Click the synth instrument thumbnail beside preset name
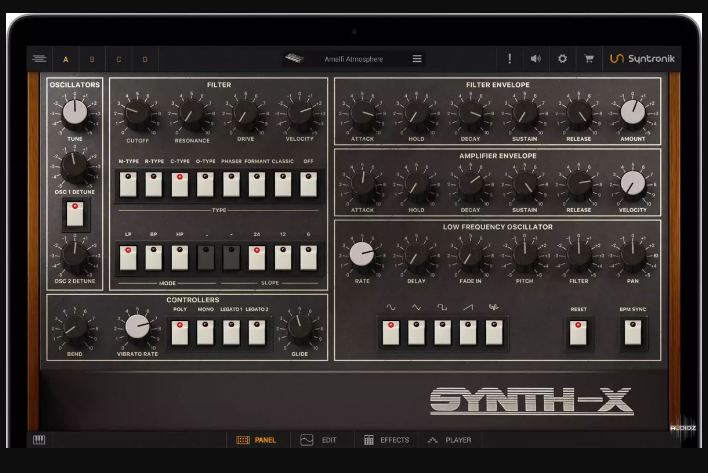 294,58
